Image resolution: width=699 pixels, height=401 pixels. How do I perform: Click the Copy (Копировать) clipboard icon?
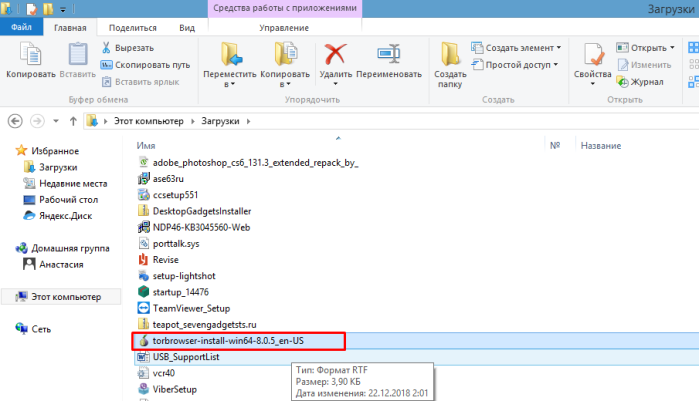click(30, 54)
